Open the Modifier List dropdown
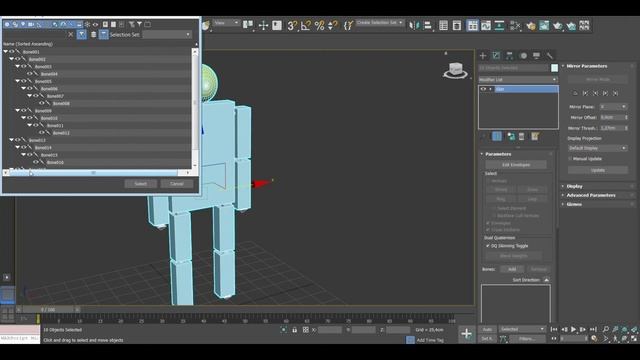The height and width of the screenshot is (360, 640). point(518,80)
